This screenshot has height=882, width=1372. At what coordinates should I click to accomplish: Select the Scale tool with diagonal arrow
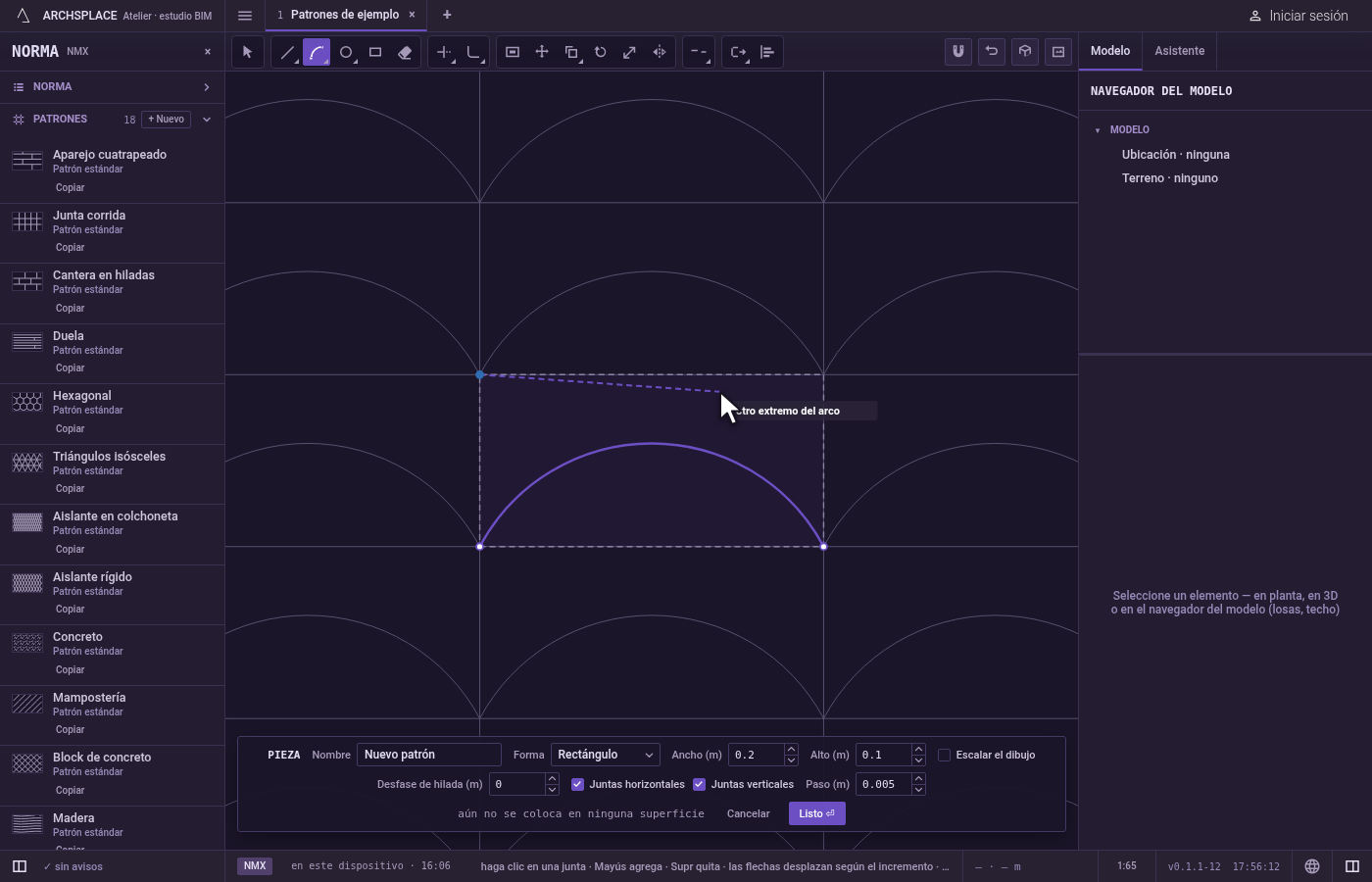click(630, 52)
